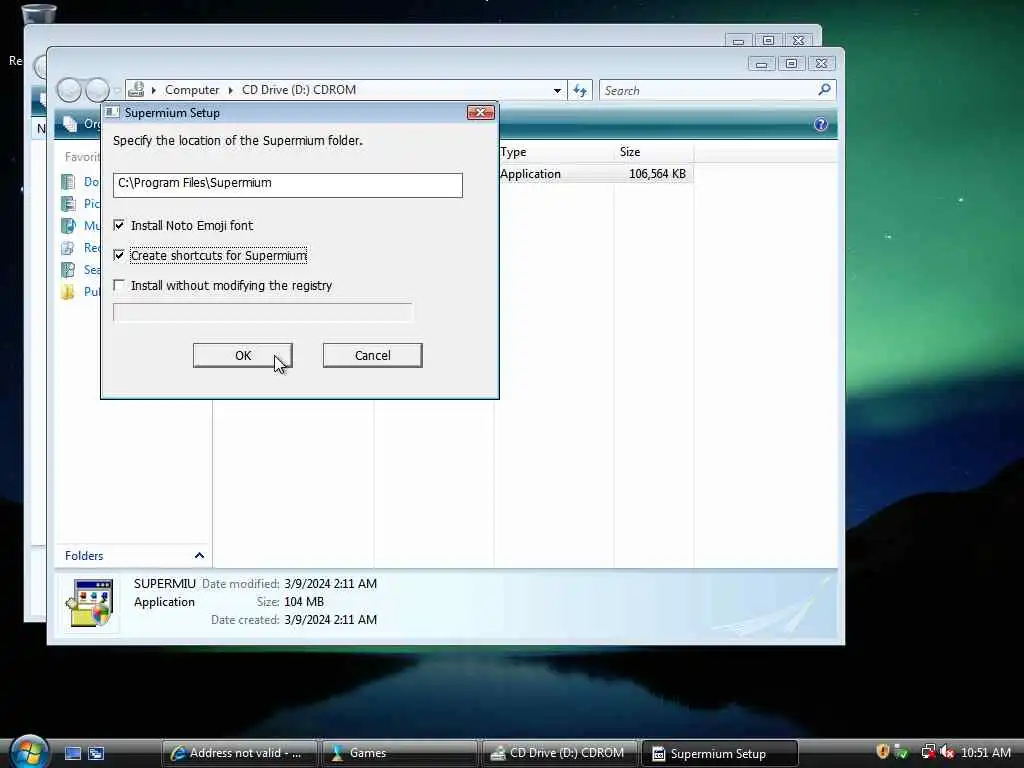Switch to the Games taskbar button

[400, 753]
